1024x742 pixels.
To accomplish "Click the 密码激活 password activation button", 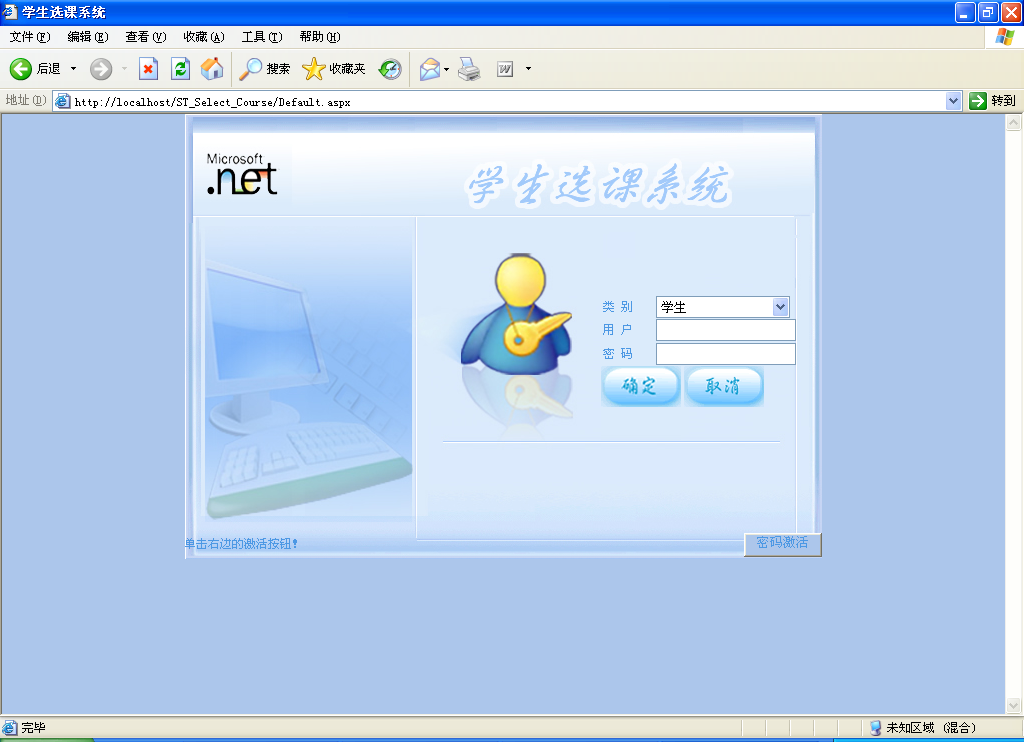I will [782, 544].
